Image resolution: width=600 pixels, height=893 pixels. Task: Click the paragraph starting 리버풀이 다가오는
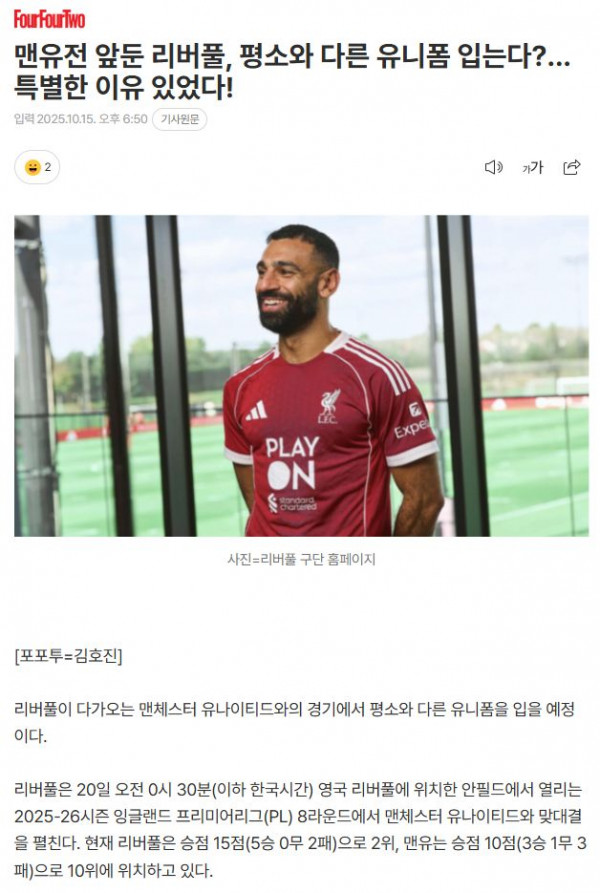[295, 722]
